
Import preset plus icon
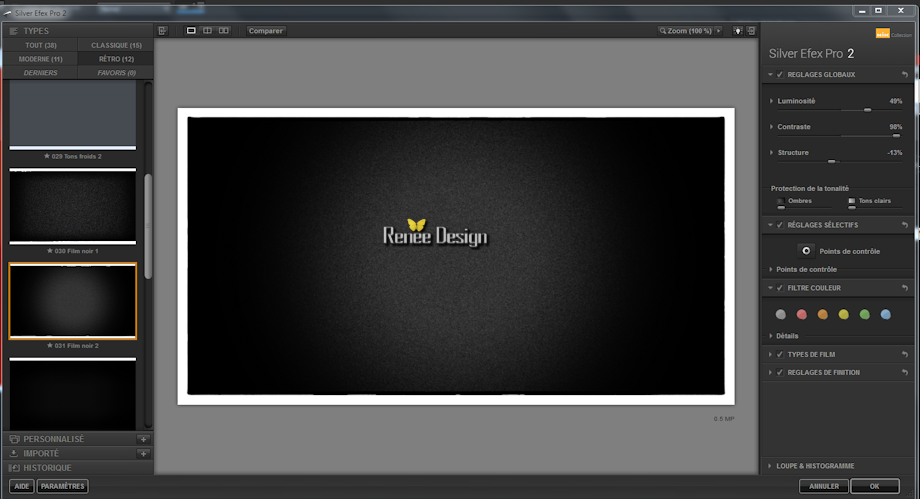tap(143, 454)
